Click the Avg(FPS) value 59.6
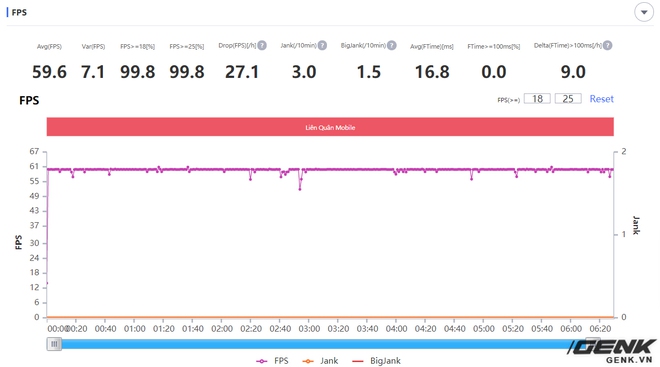This screenshot has height=367, width=660. point(49,72)
